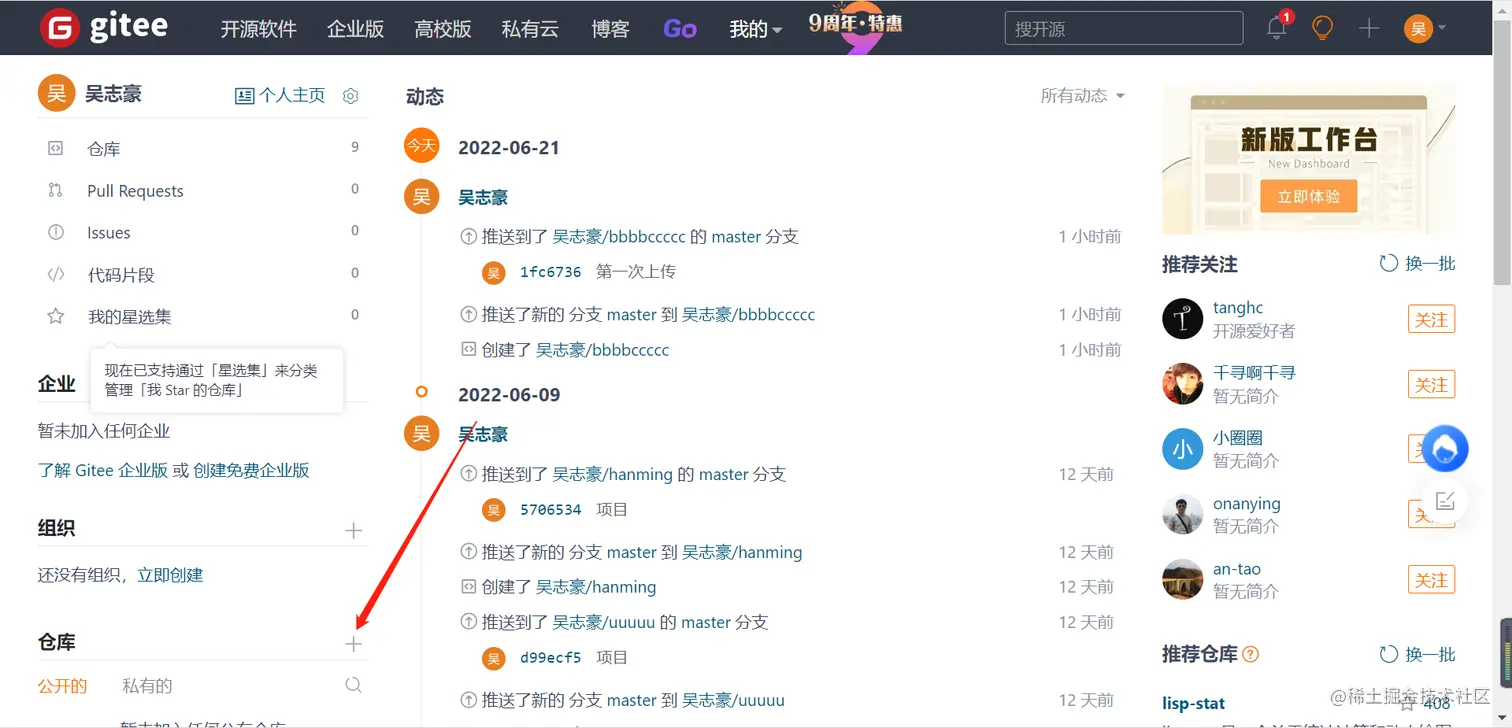Screen dimensions: 1512x728
Task: Click the 代码片段 code icon
Action: 56,274
